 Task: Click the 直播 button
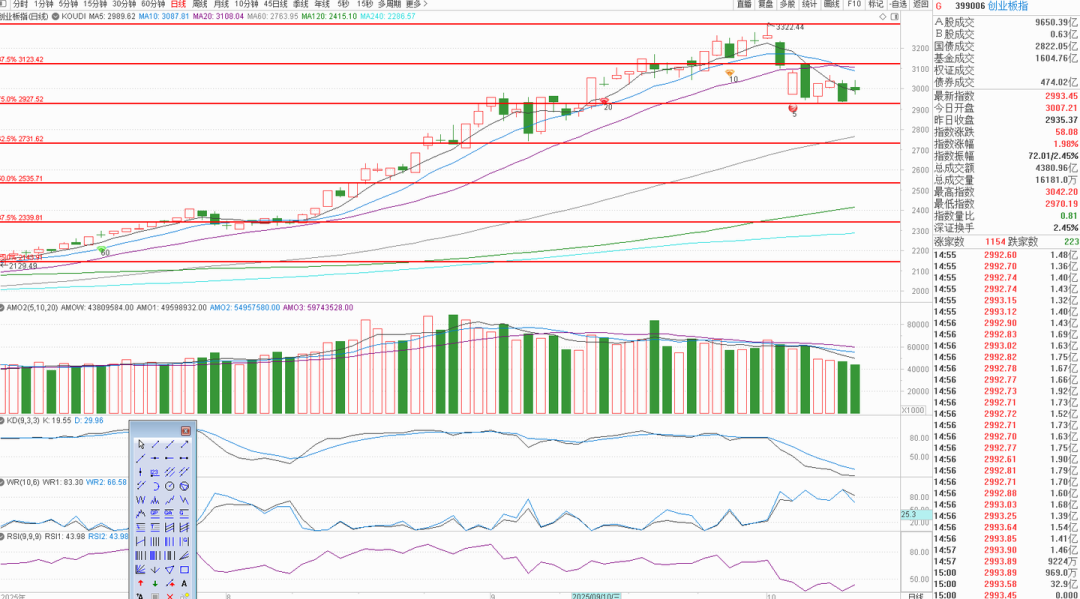[744, 4]
